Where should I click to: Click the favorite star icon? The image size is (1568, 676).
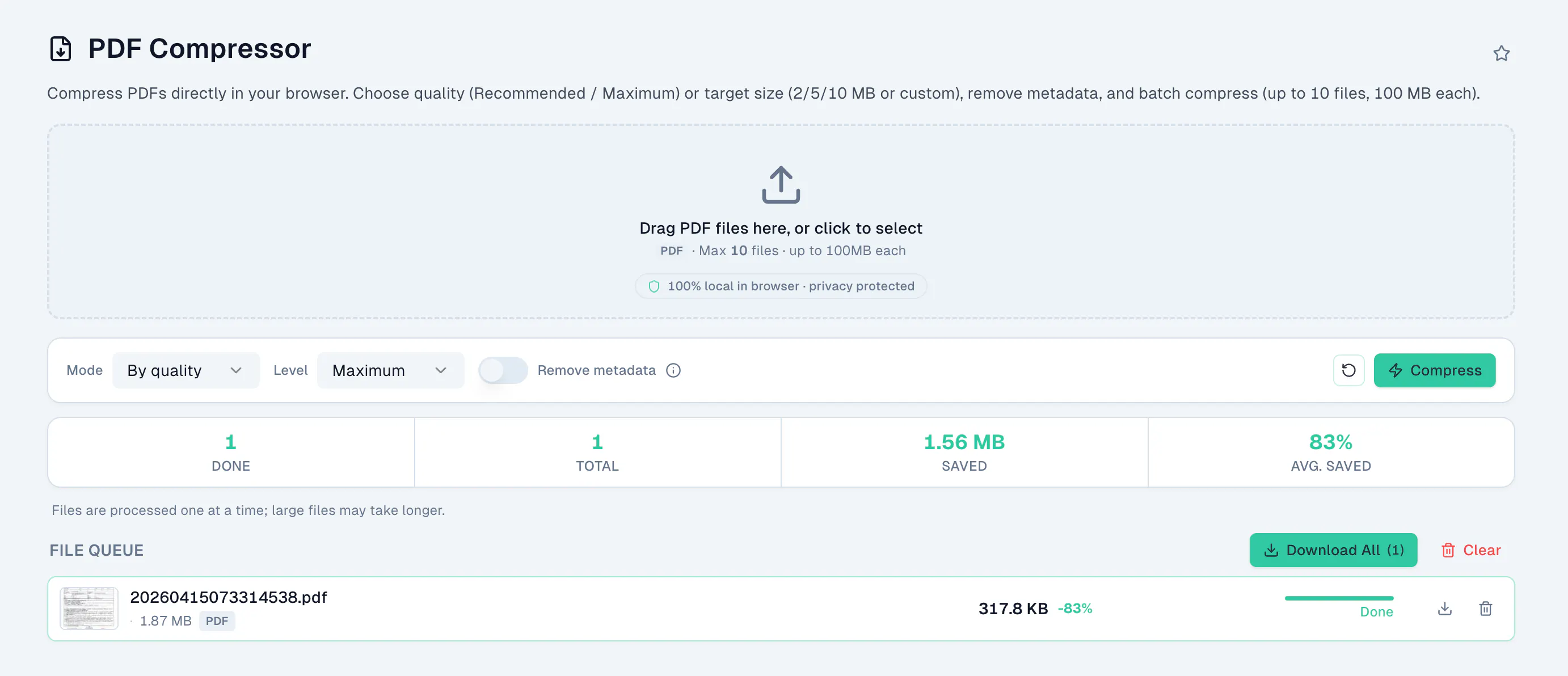coord(1501,53)
